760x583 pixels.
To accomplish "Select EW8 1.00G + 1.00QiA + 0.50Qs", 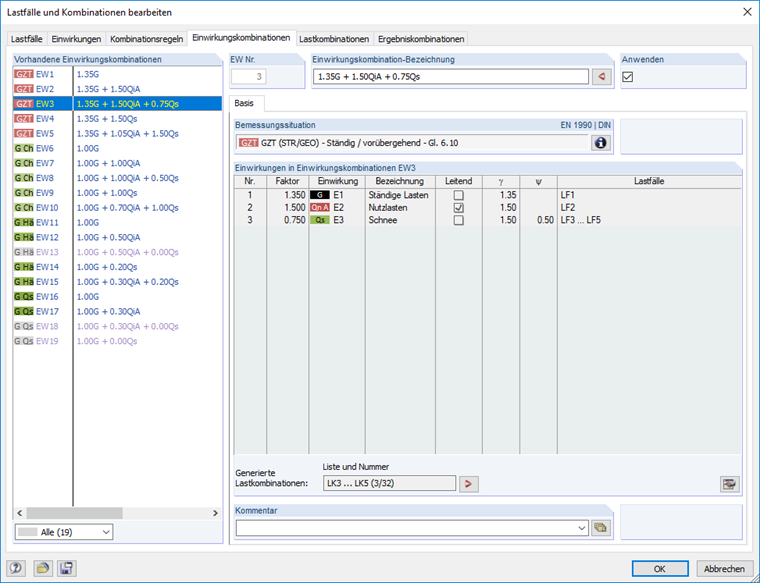I will click(117, 178).
